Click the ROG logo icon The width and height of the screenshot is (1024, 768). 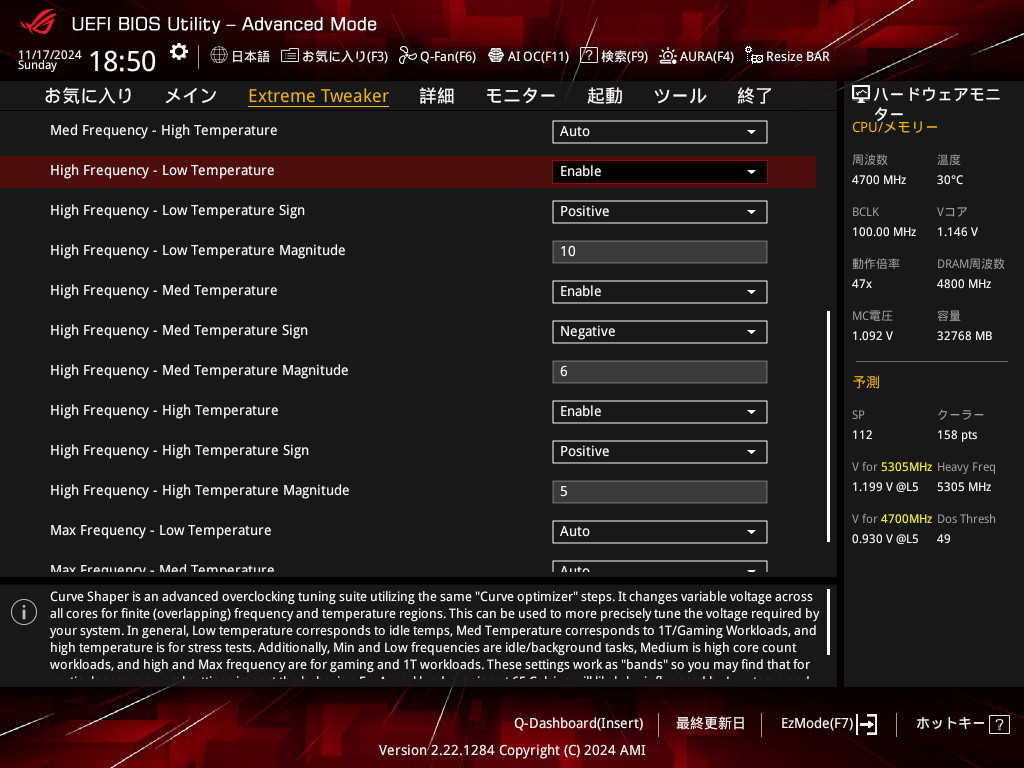37,22
